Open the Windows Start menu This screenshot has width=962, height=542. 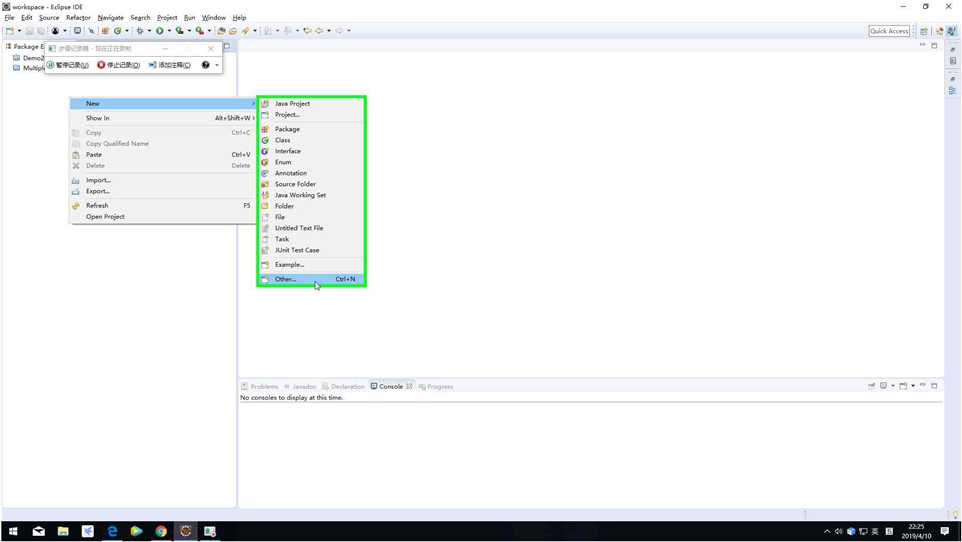13,531
